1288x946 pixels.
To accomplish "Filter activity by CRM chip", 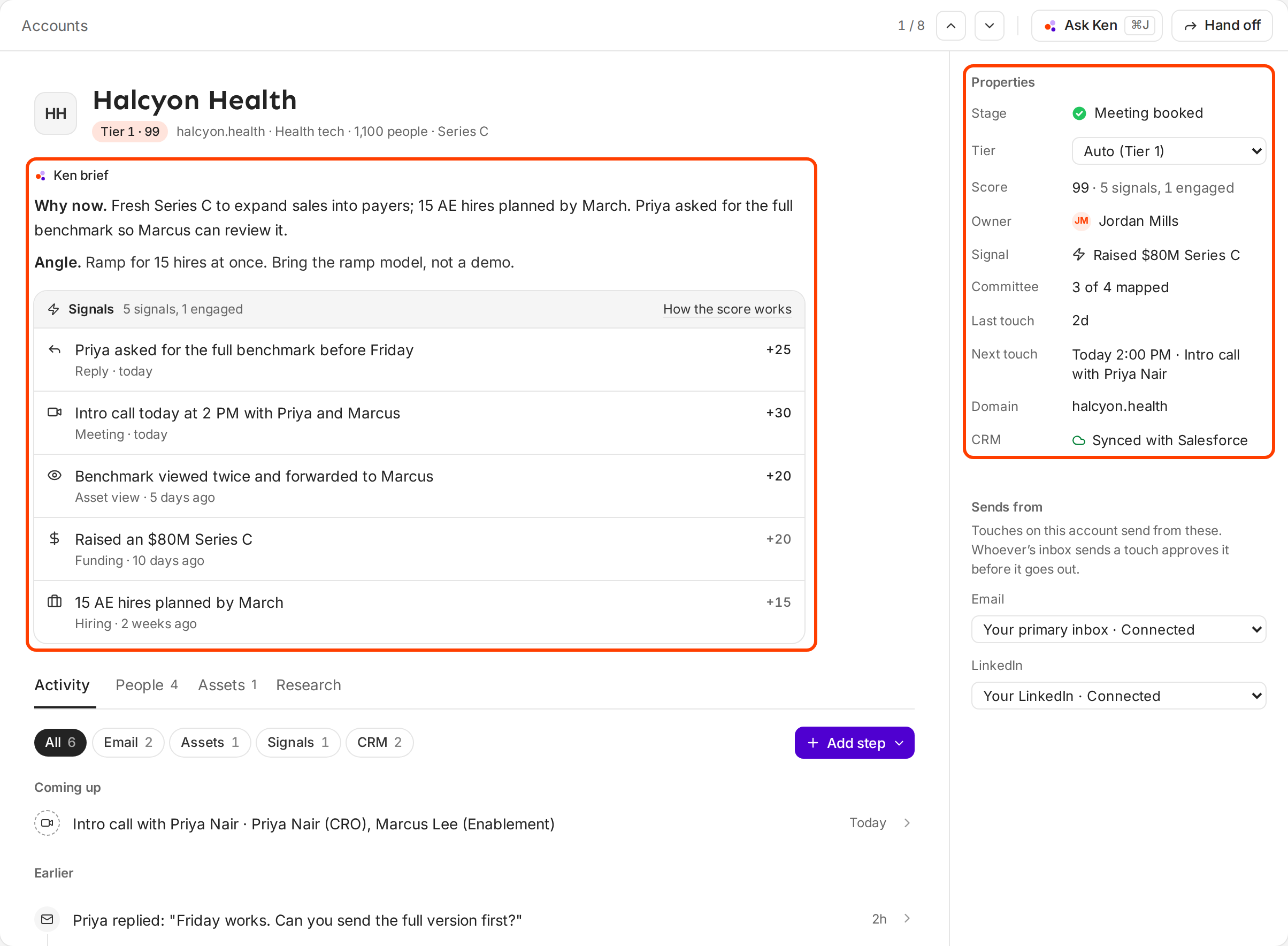I will click(x=380, y=743).
